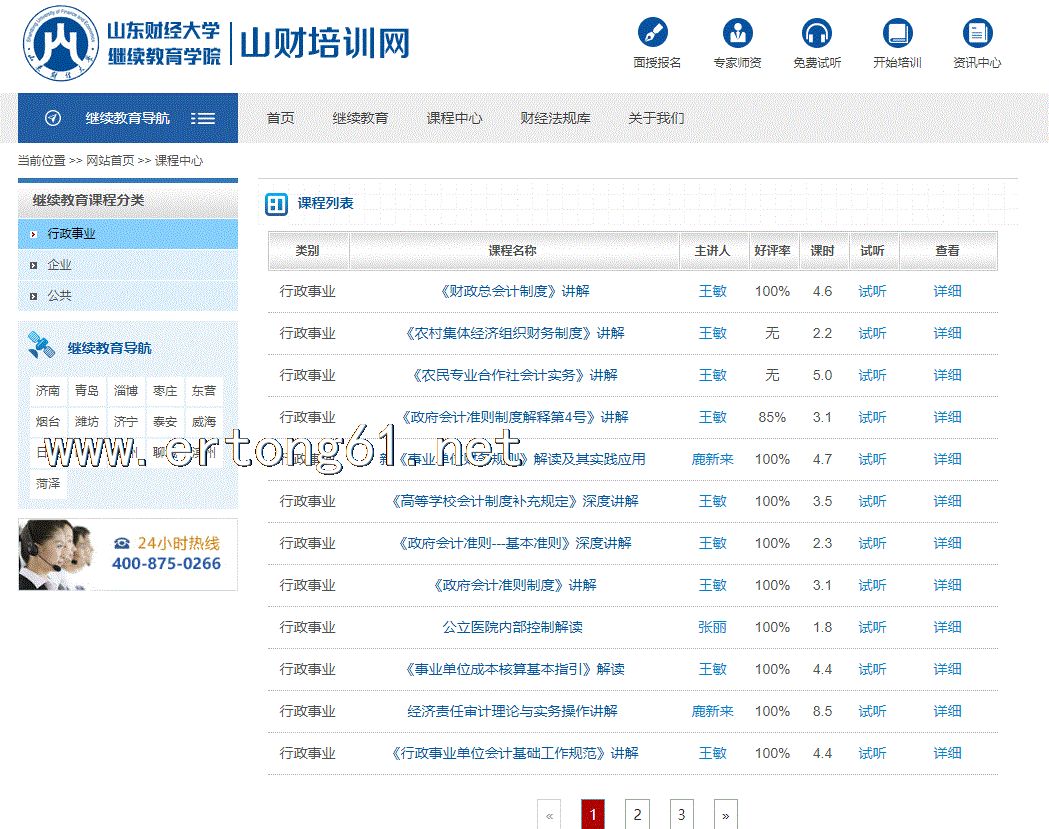1049x829 pixels.
Task: Expand the 公共 course category
Action: (60, 296)
